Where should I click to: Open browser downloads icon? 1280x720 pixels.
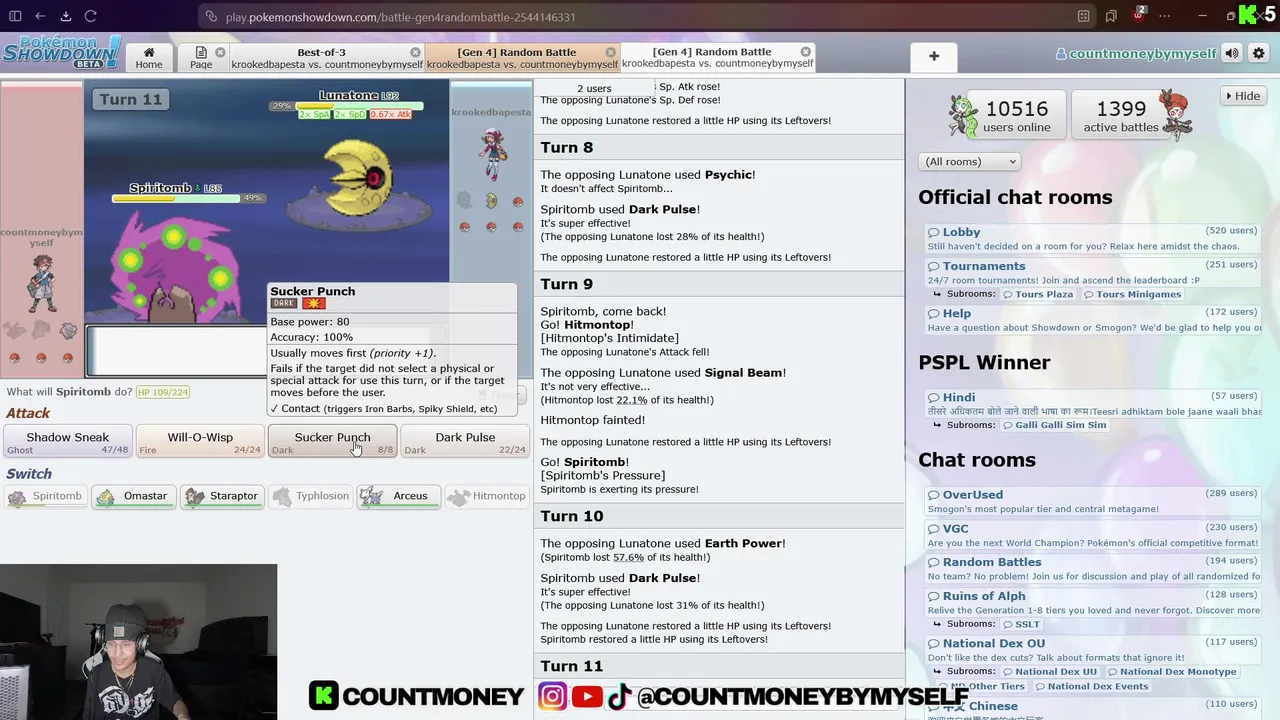(x=65, y=16)
